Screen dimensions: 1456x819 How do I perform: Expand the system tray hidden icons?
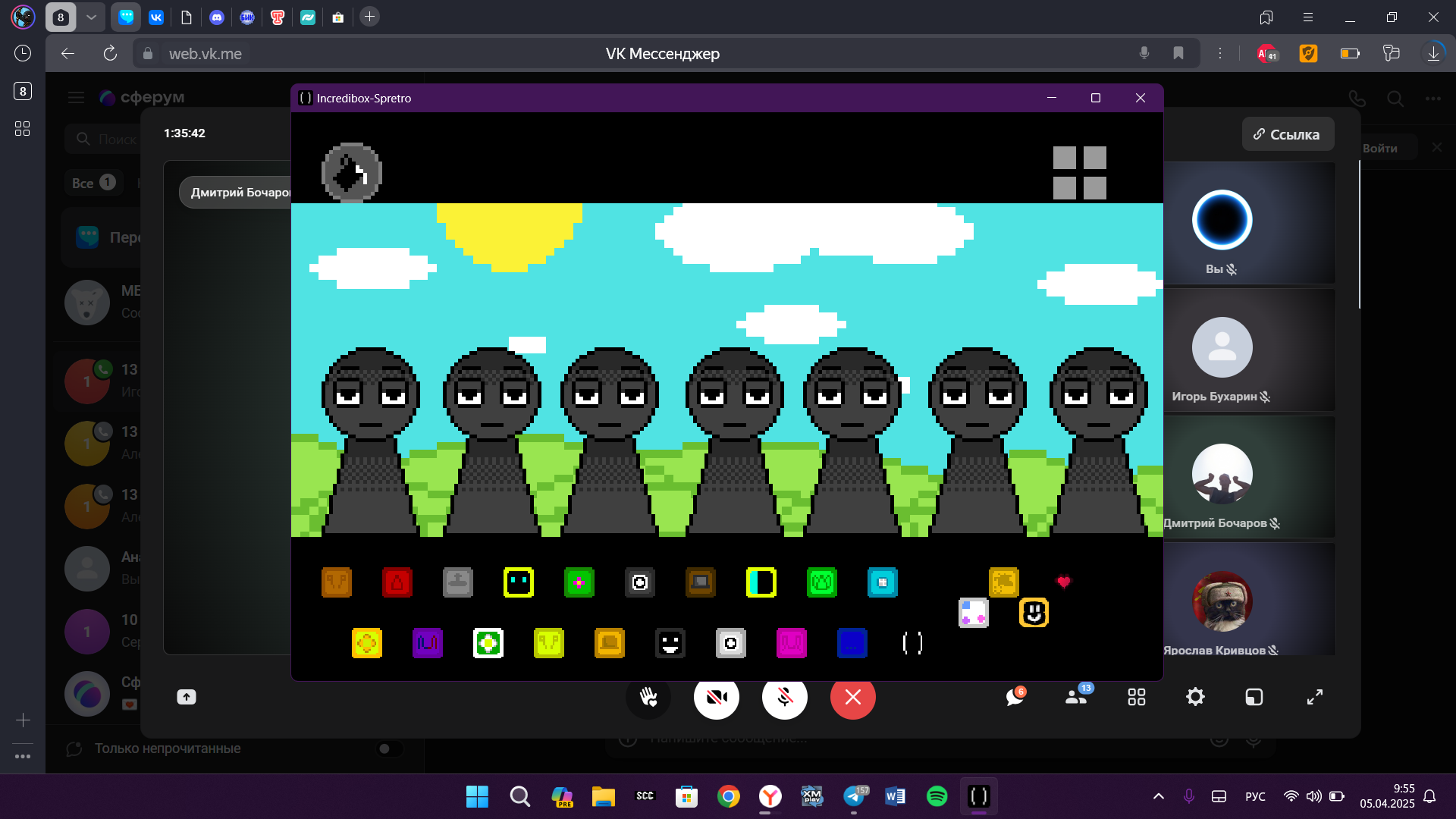click(x=1159, y=796)
